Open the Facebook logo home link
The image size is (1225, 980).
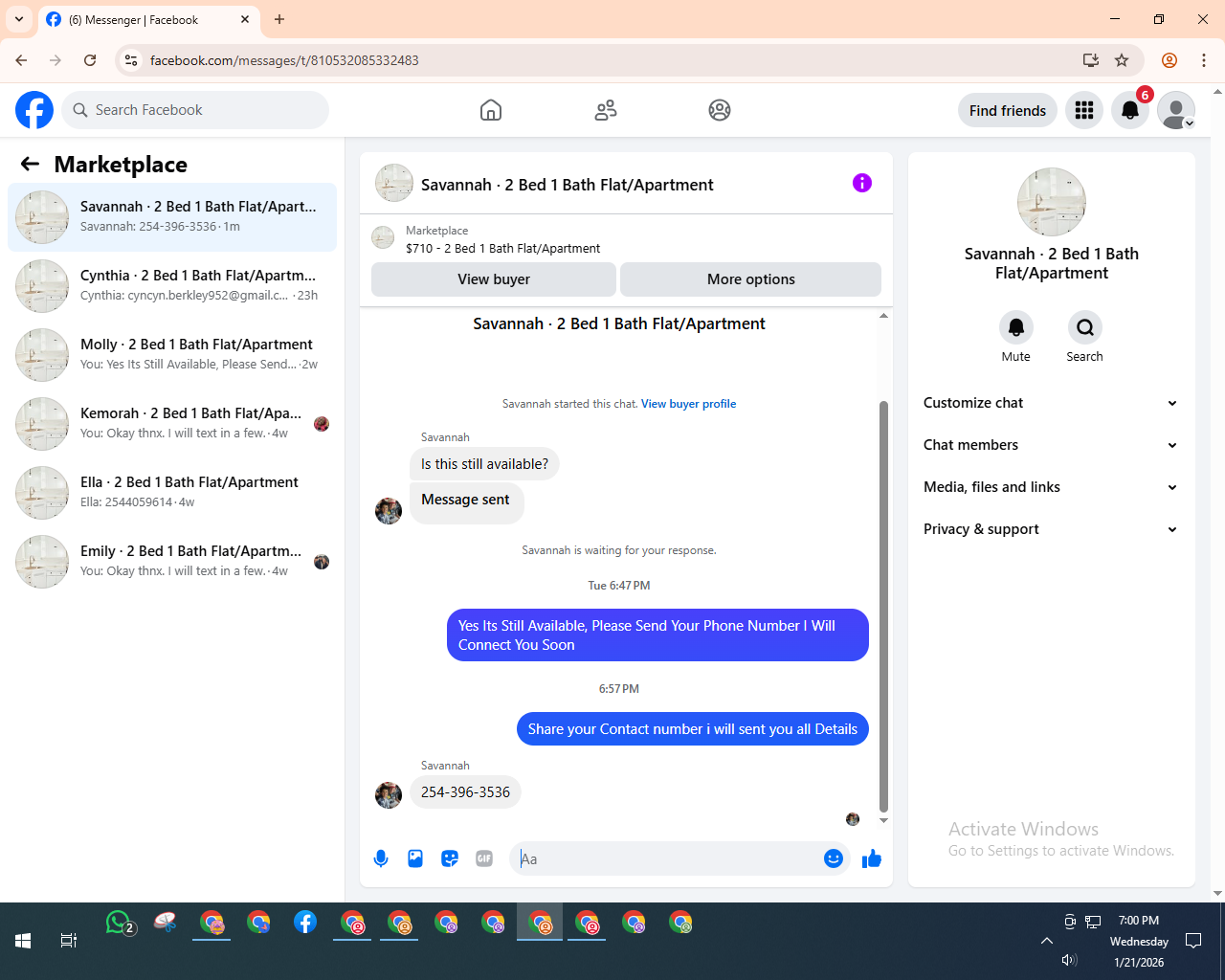tap(34, 110)
